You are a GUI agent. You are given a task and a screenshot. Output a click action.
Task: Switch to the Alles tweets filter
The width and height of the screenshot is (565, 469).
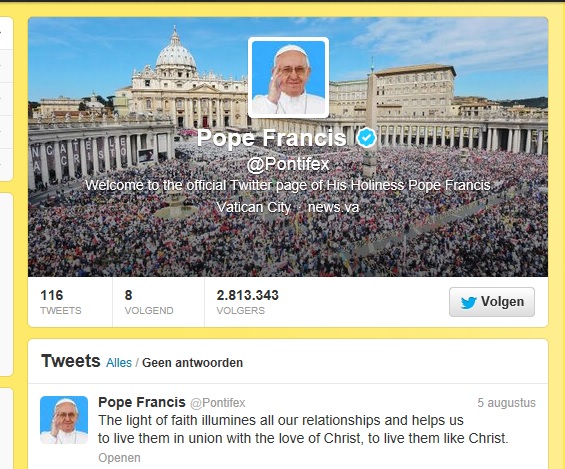tap(119, 363)
